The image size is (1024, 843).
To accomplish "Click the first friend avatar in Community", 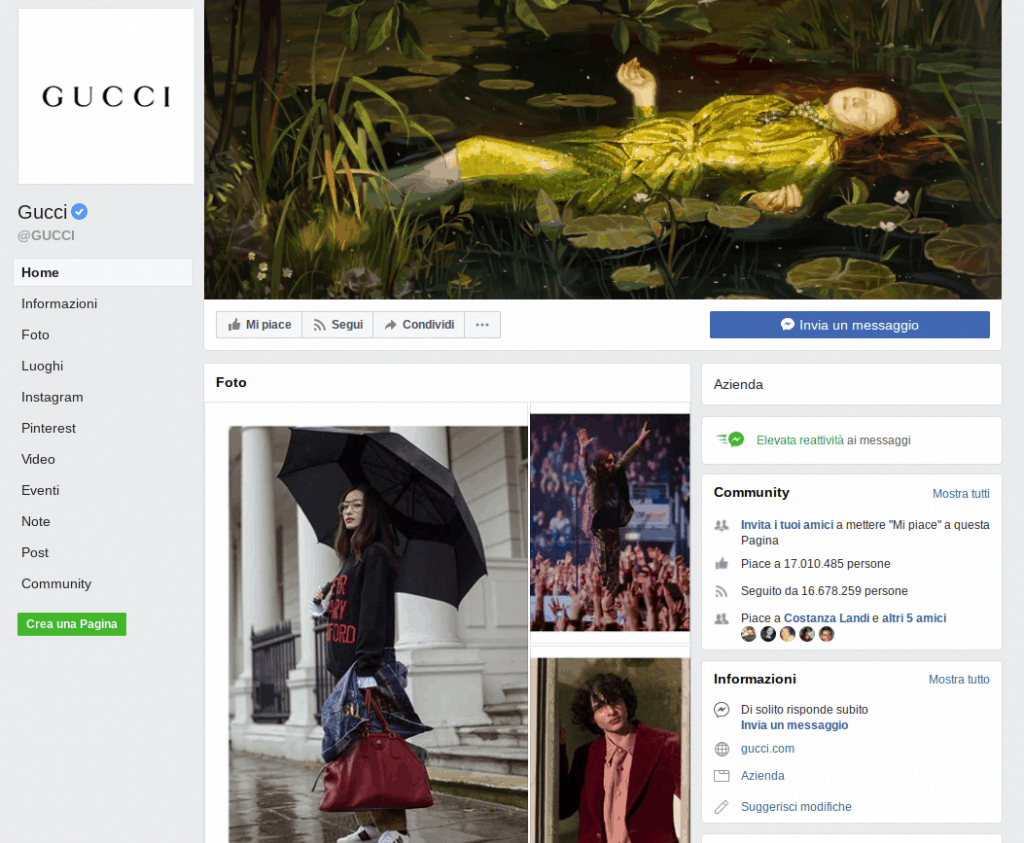I will tap(748, 634).
